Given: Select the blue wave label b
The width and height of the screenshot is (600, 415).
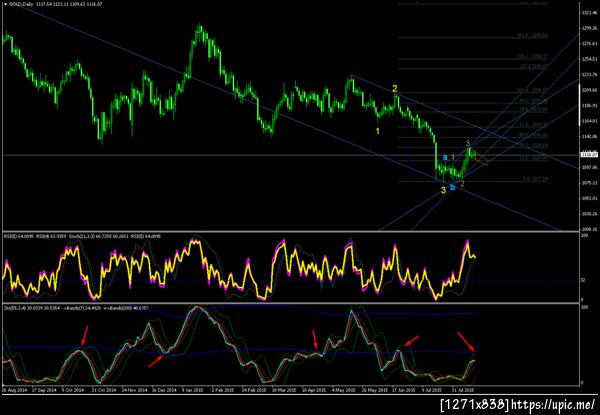Looking at the screenshot, I should 453,187.
